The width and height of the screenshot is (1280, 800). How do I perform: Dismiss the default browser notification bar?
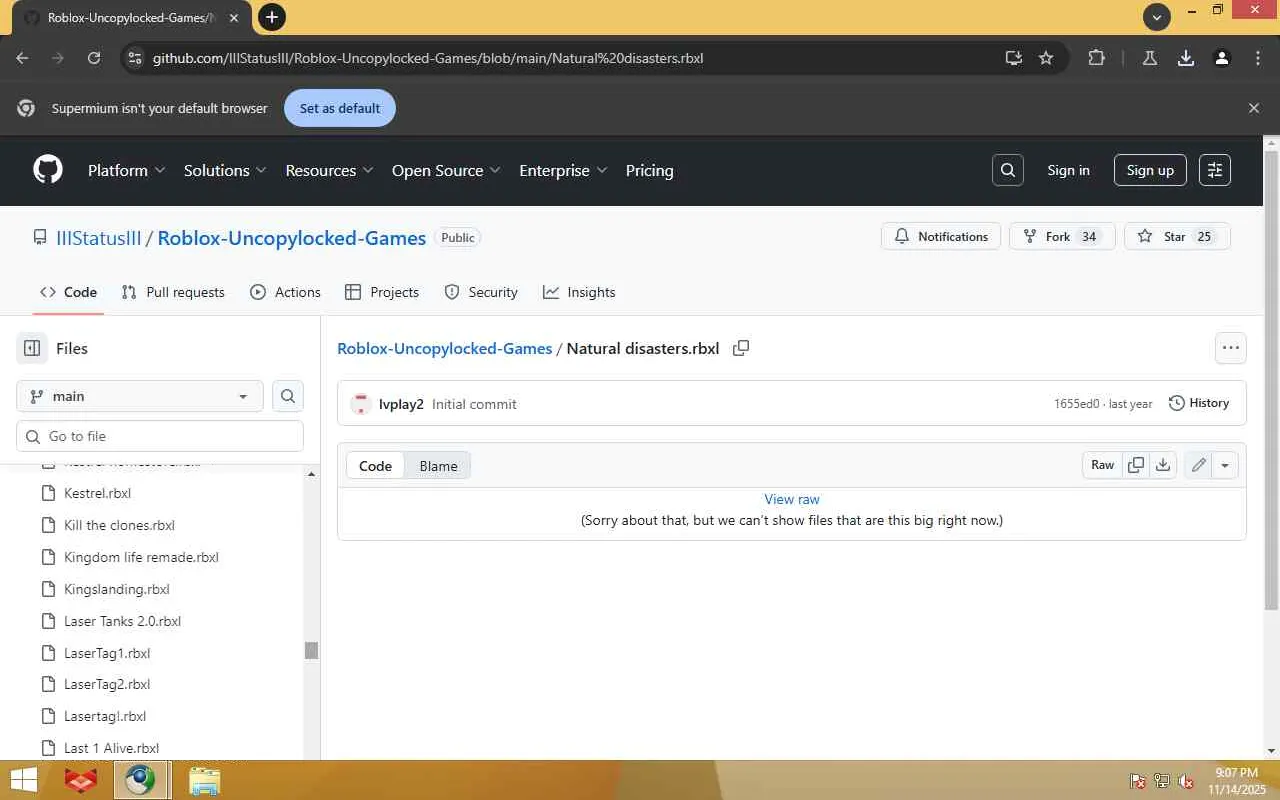(1254, 108)
